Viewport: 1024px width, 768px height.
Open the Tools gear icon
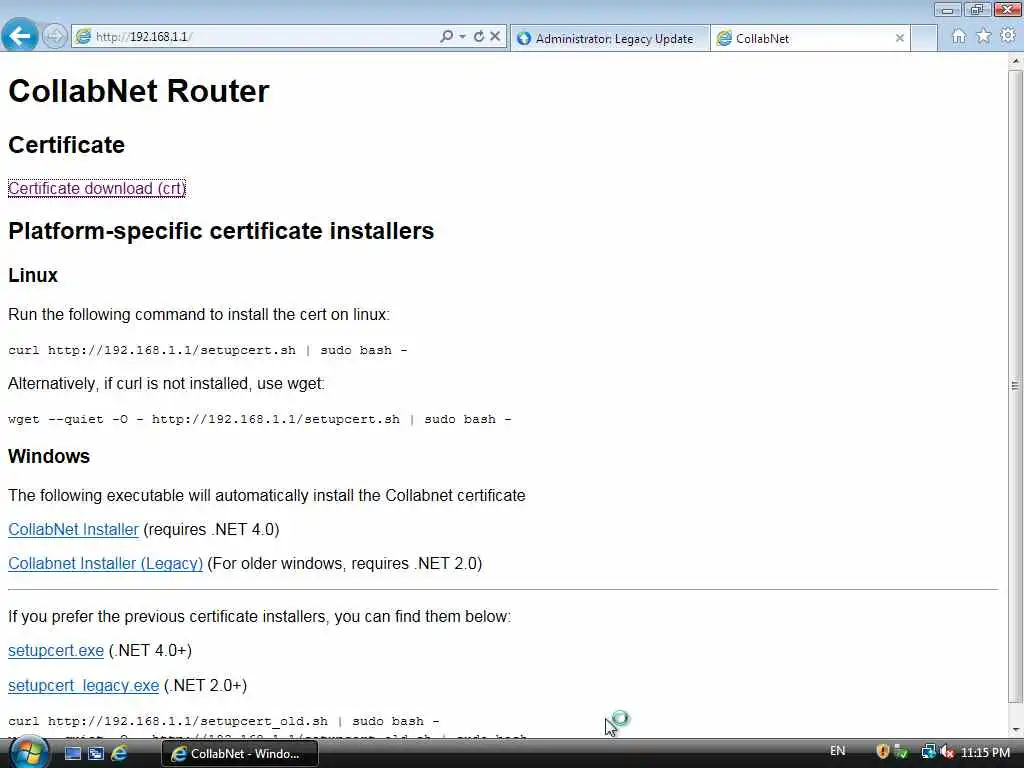pos(1008,35)
